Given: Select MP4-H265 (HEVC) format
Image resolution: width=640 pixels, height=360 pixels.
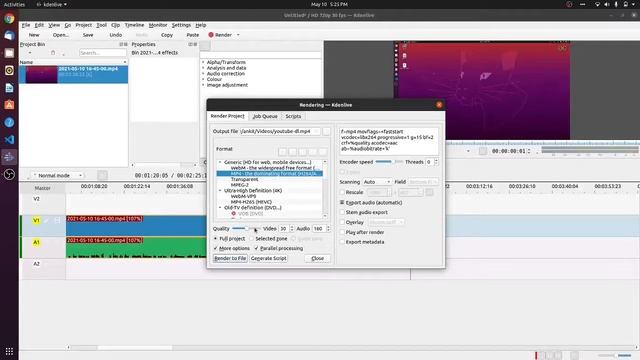Looking at the screenshot, I should (251, 202).
